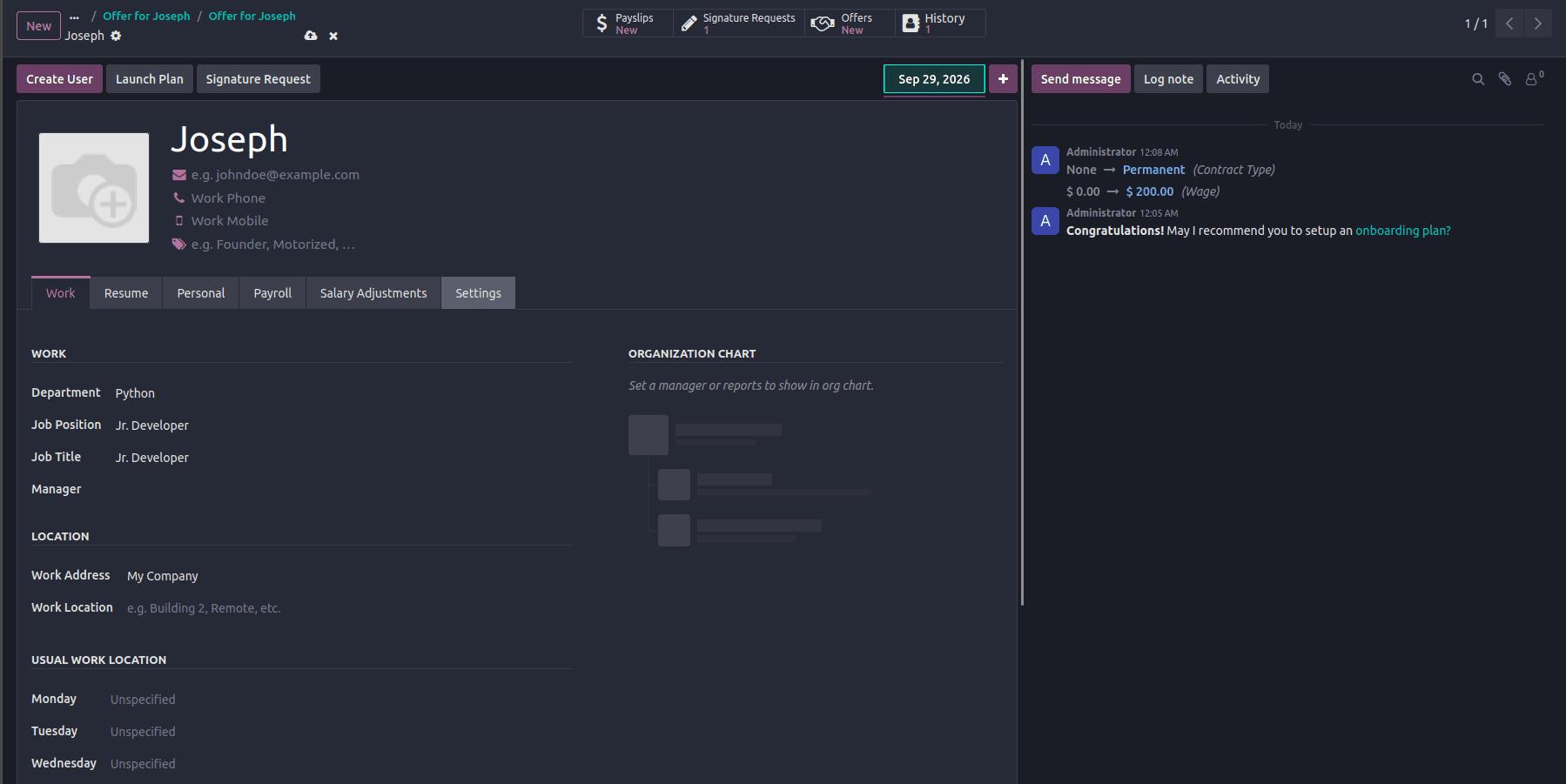
Task: Switch to the Resume tab
Action: click(126, 293)
